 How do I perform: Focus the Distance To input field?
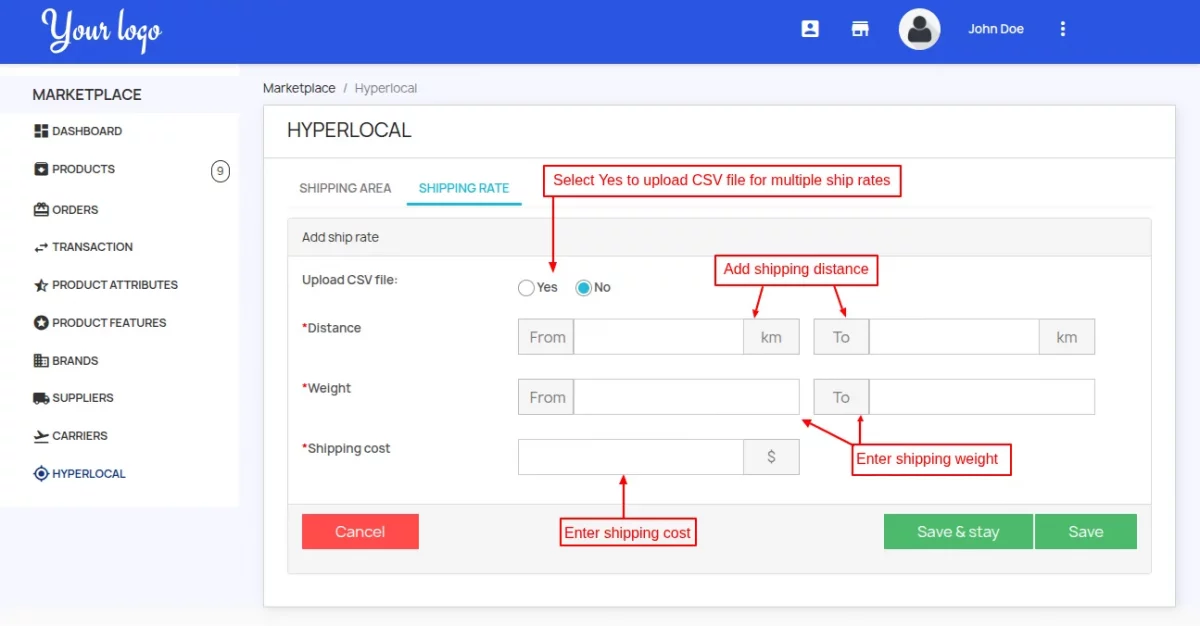[x=954, y=337]
